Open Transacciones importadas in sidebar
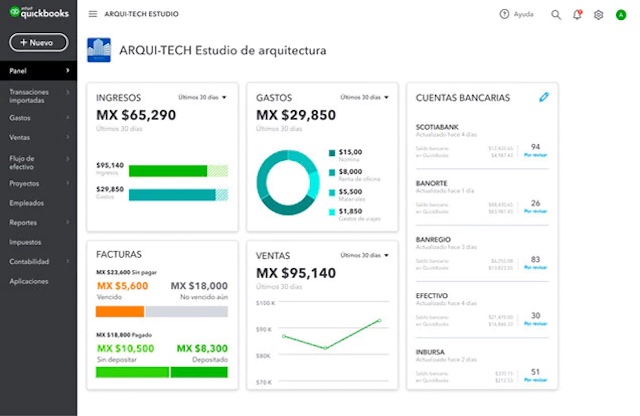This screenshot has width=640, height=416. [29, 96]
